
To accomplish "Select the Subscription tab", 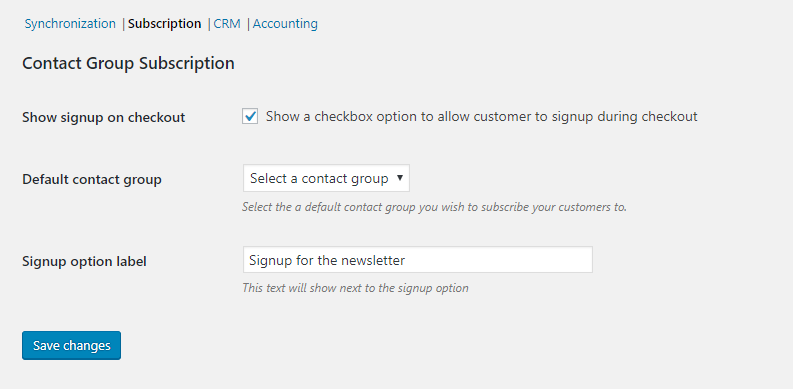I will pos(164,24).
